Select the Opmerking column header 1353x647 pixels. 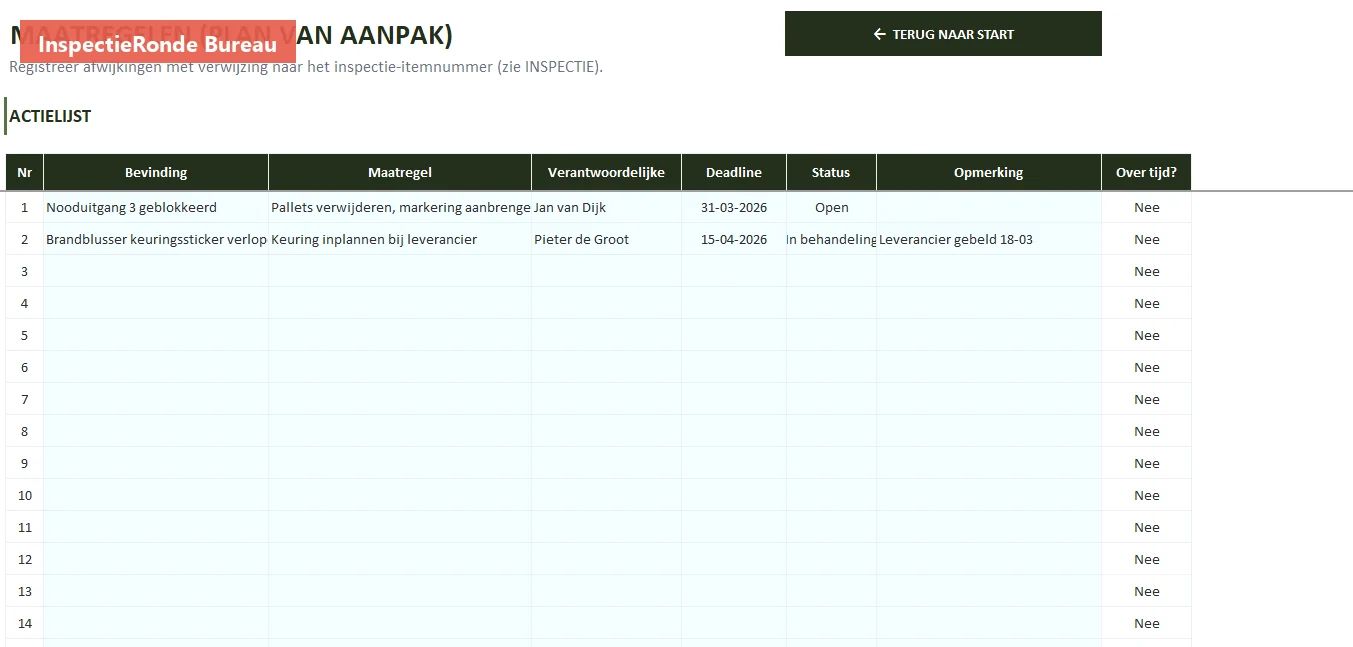(989, 172)
